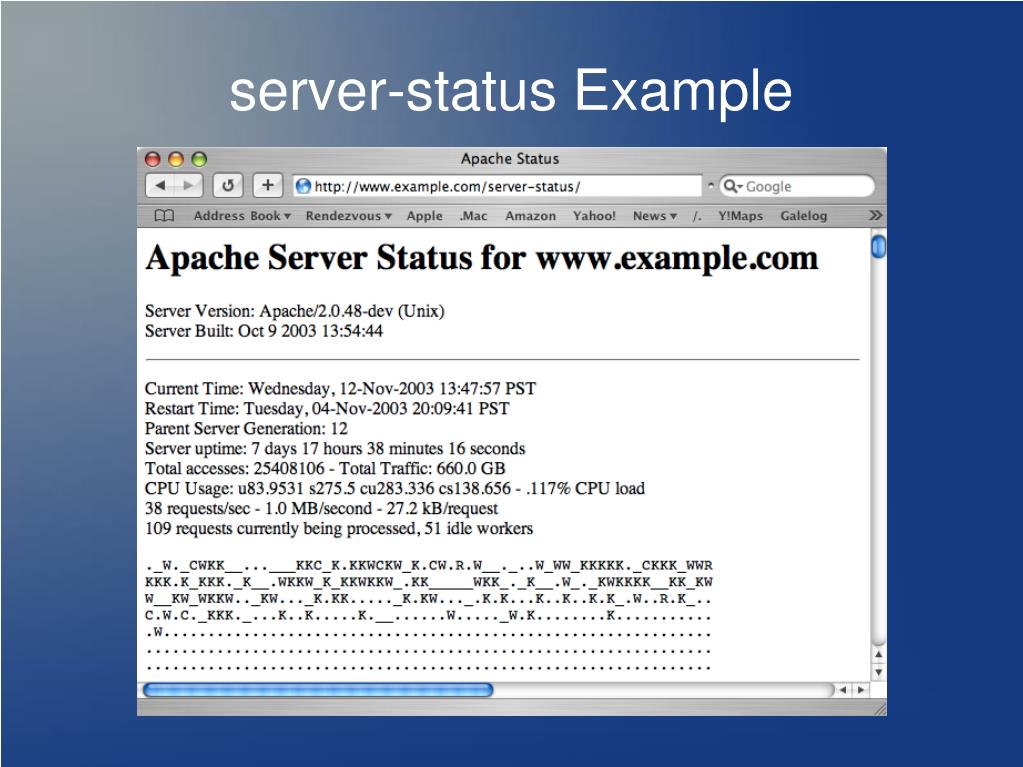1023x767 pixels.
Task: Click the forward navigation arrow
Action: tap(188, 186)
